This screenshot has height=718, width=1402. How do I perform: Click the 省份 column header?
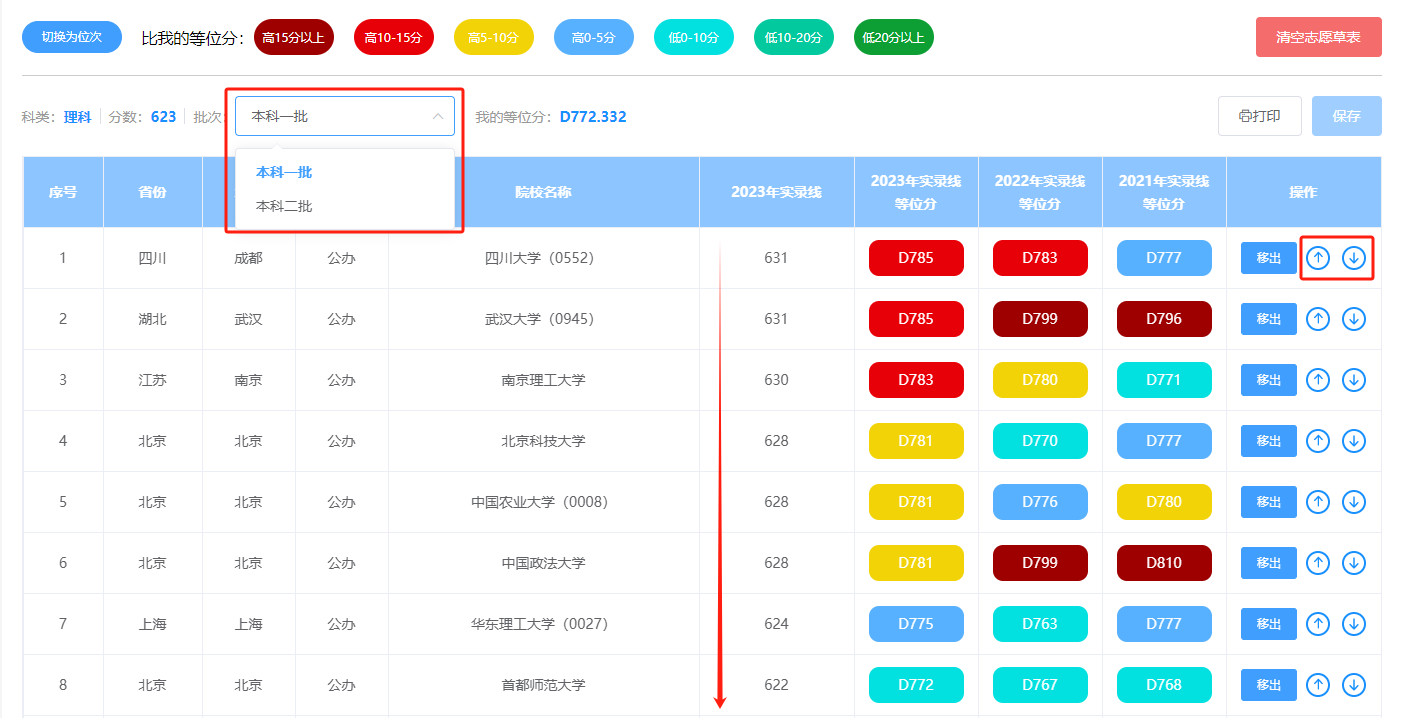click(x=152, y=192)
